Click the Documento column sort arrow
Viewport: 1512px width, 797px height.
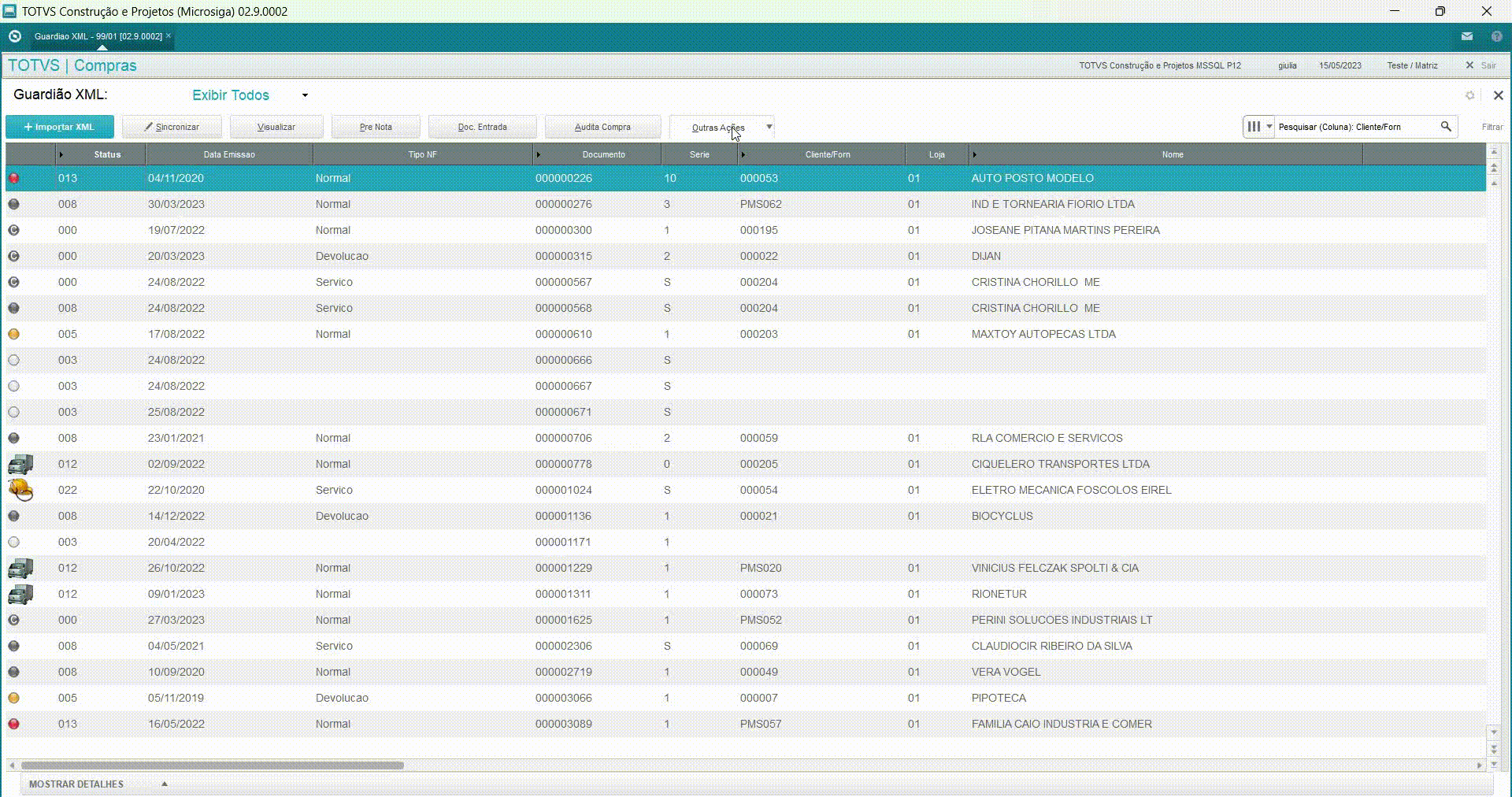tap(539, 154)
